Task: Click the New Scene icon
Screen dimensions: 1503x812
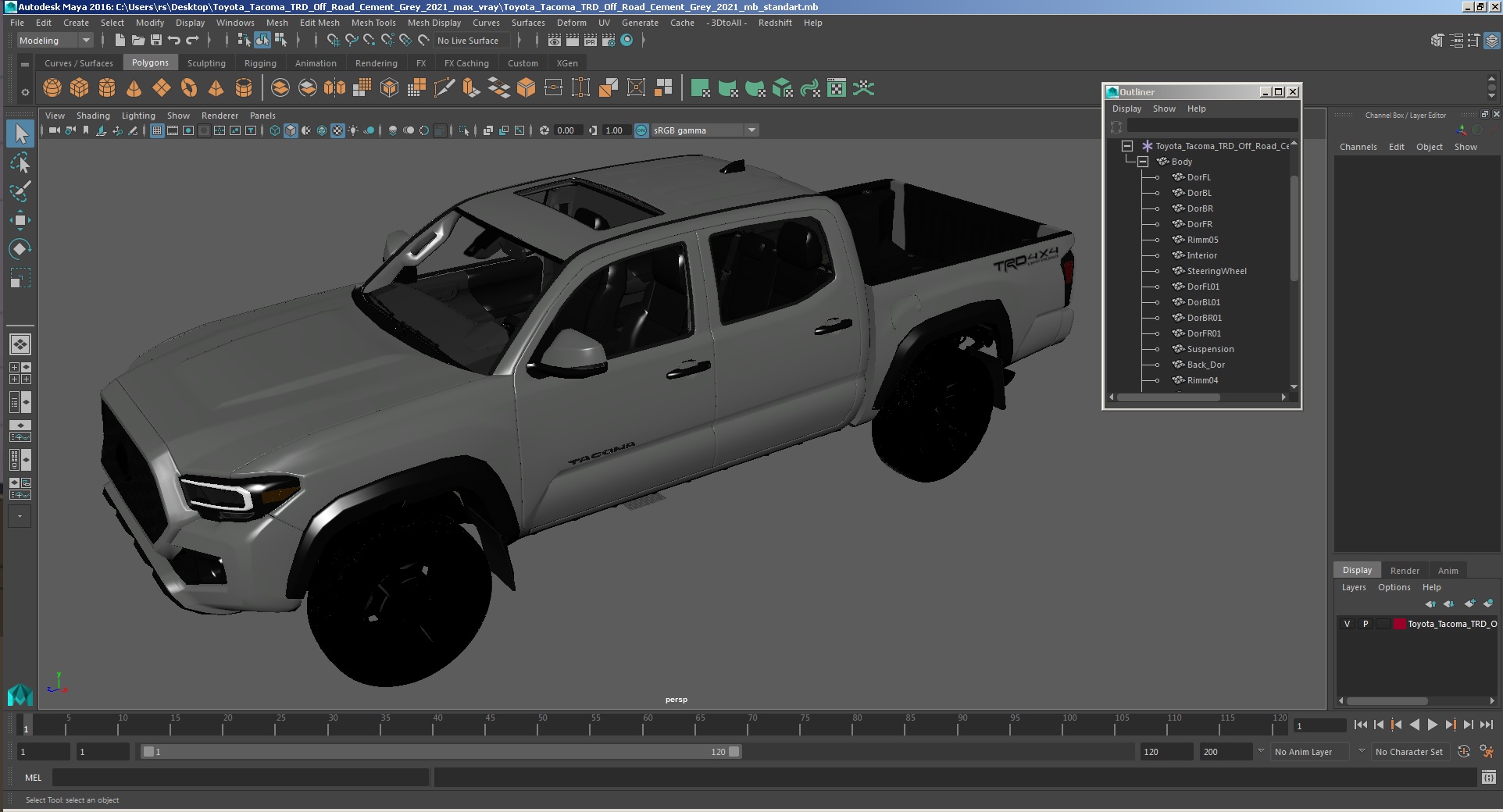Action: (120, 40)
